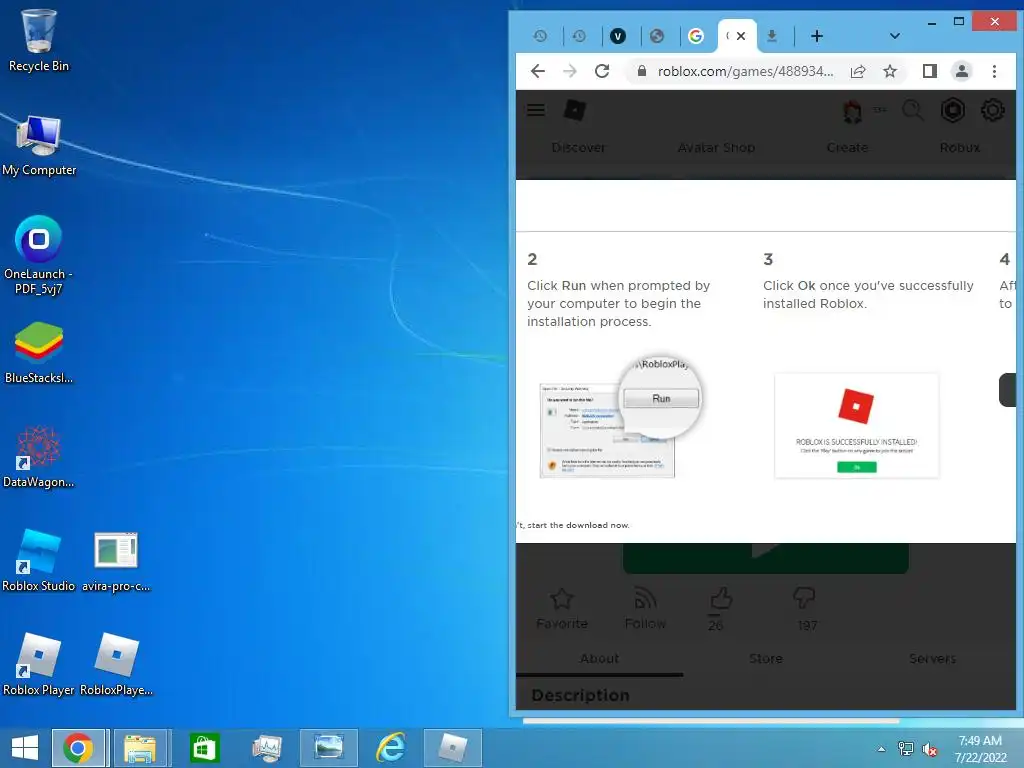Open the Windows Store taskbar icon
Screen dimensions: 1024x768
click(x=204, y=748)
